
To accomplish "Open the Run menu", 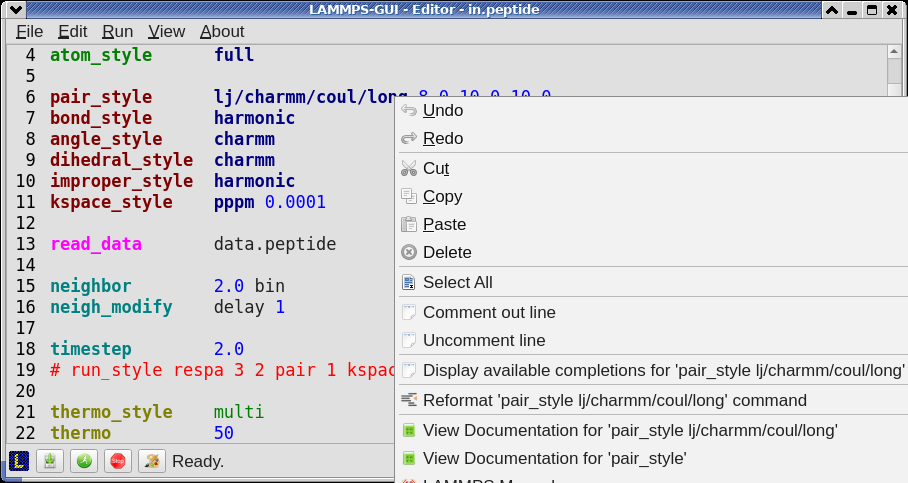I will [118, 31].
